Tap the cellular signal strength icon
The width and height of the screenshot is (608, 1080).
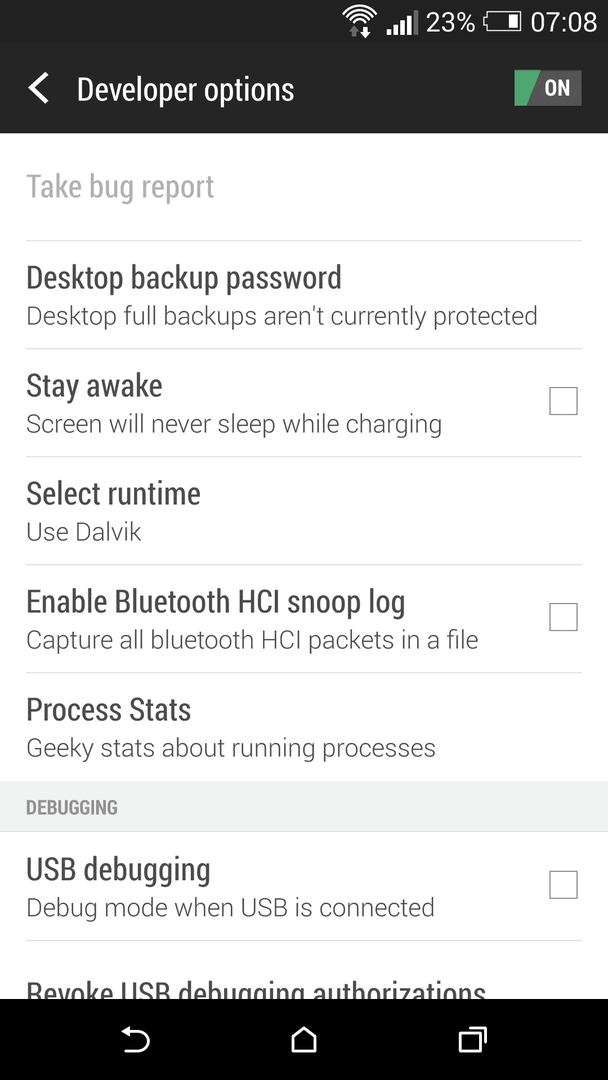tap(401, 23)
